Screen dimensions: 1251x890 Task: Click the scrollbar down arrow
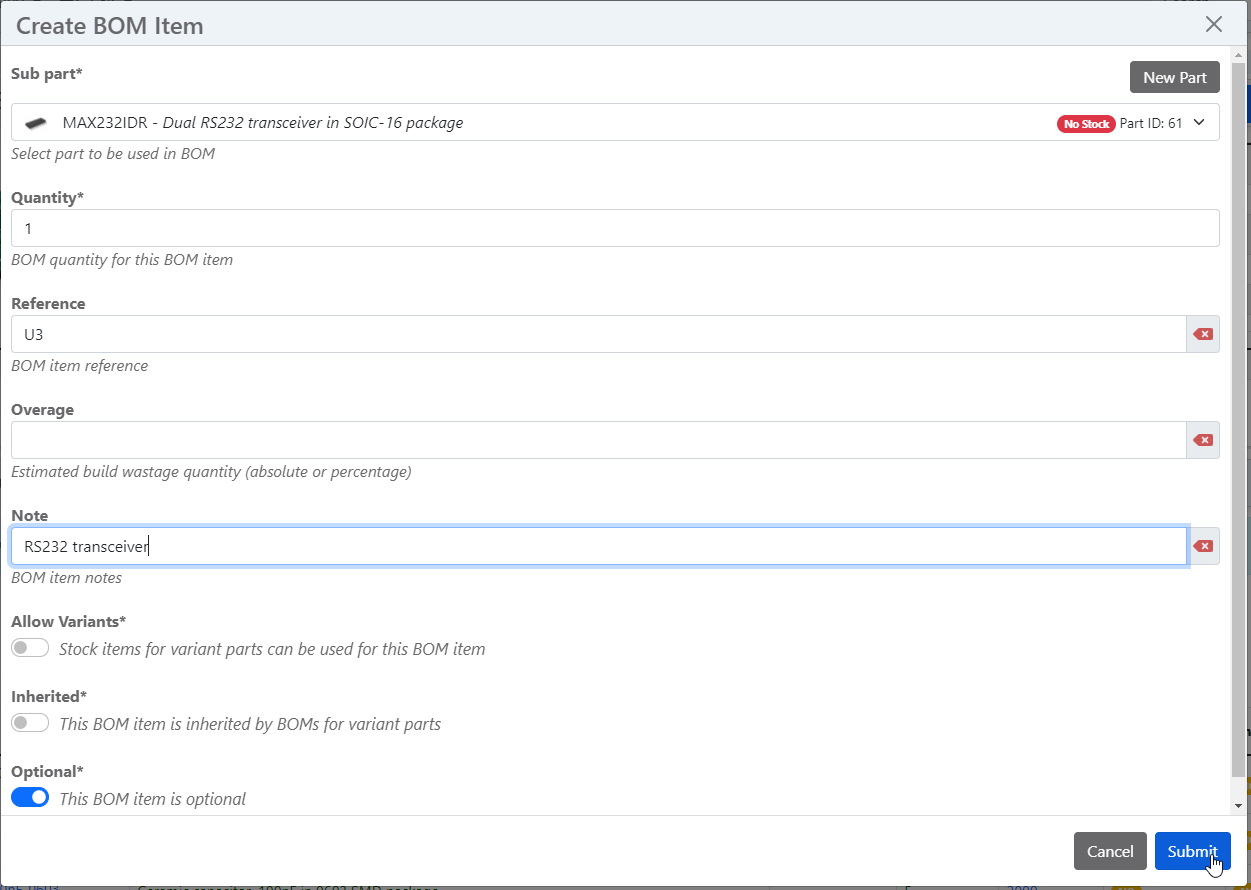point(1239,805)
